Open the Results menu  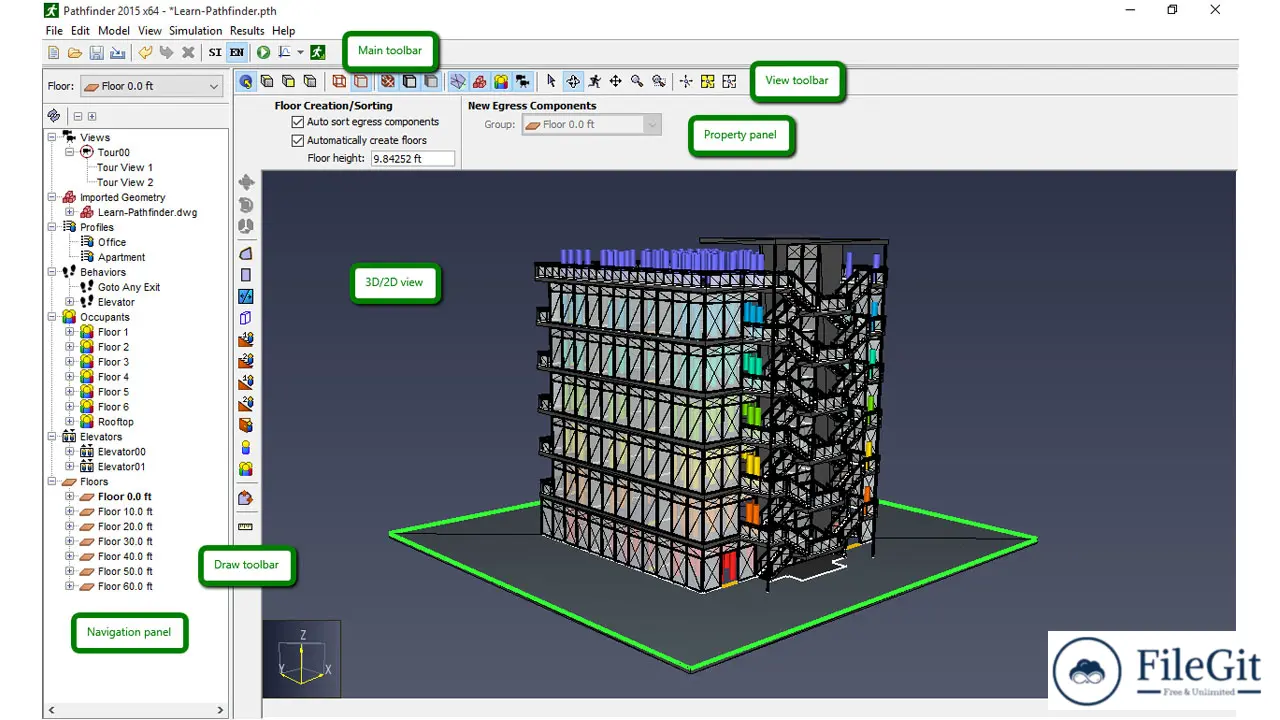pos(247,31)
